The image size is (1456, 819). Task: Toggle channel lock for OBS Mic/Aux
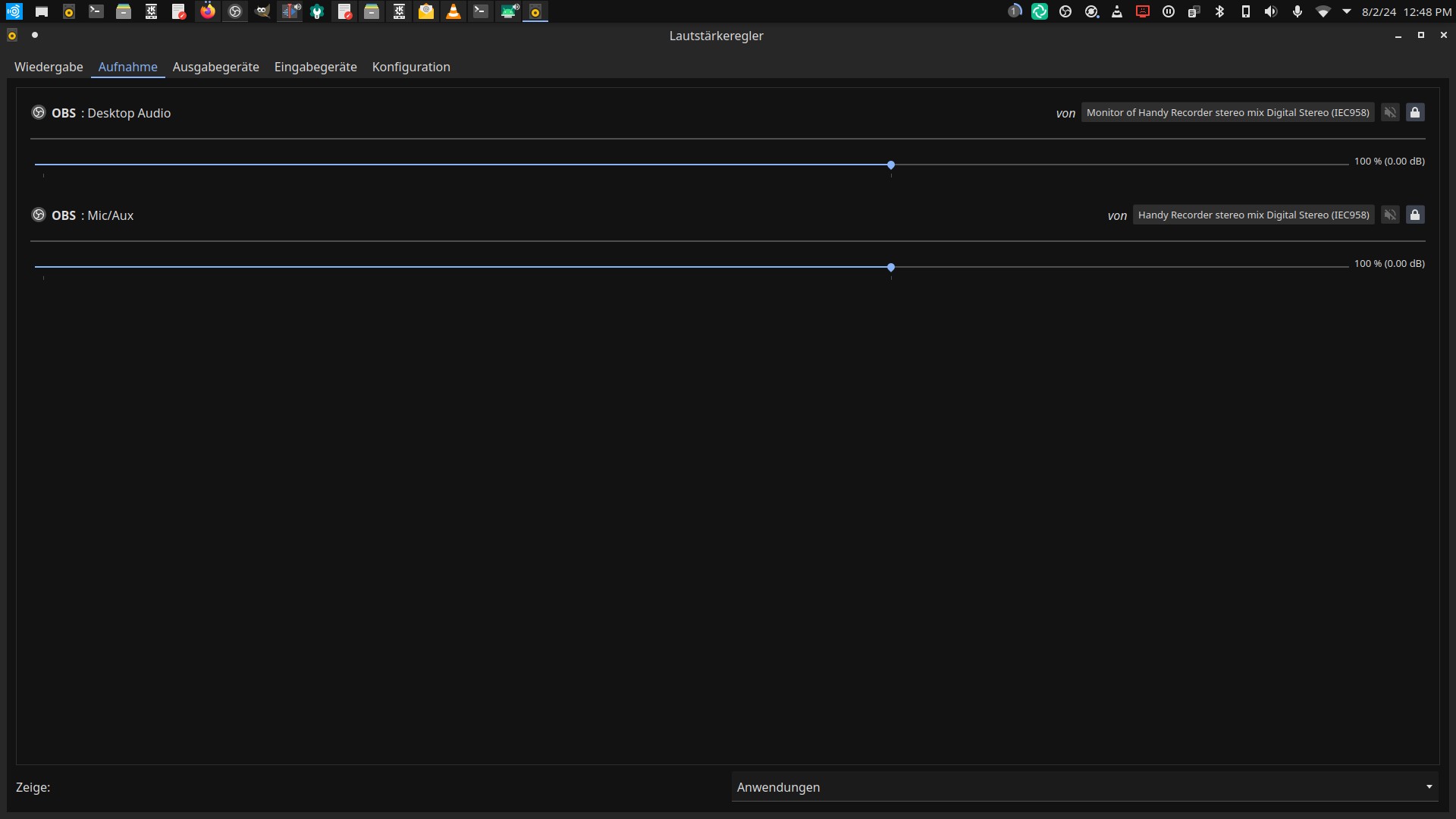(x=1415, y=215)
